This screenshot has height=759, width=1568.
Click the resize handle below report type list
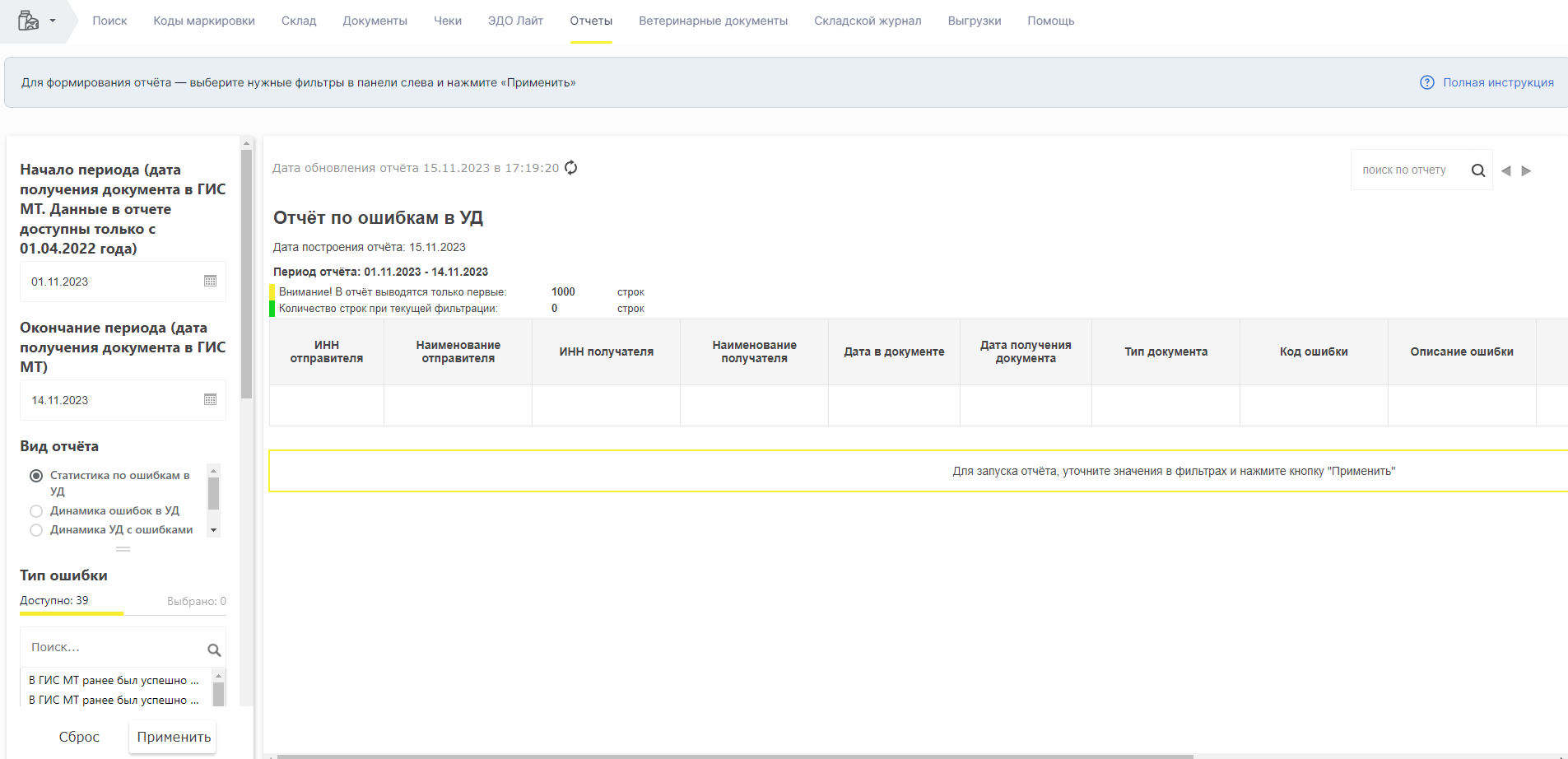click(x=123, y=549)
